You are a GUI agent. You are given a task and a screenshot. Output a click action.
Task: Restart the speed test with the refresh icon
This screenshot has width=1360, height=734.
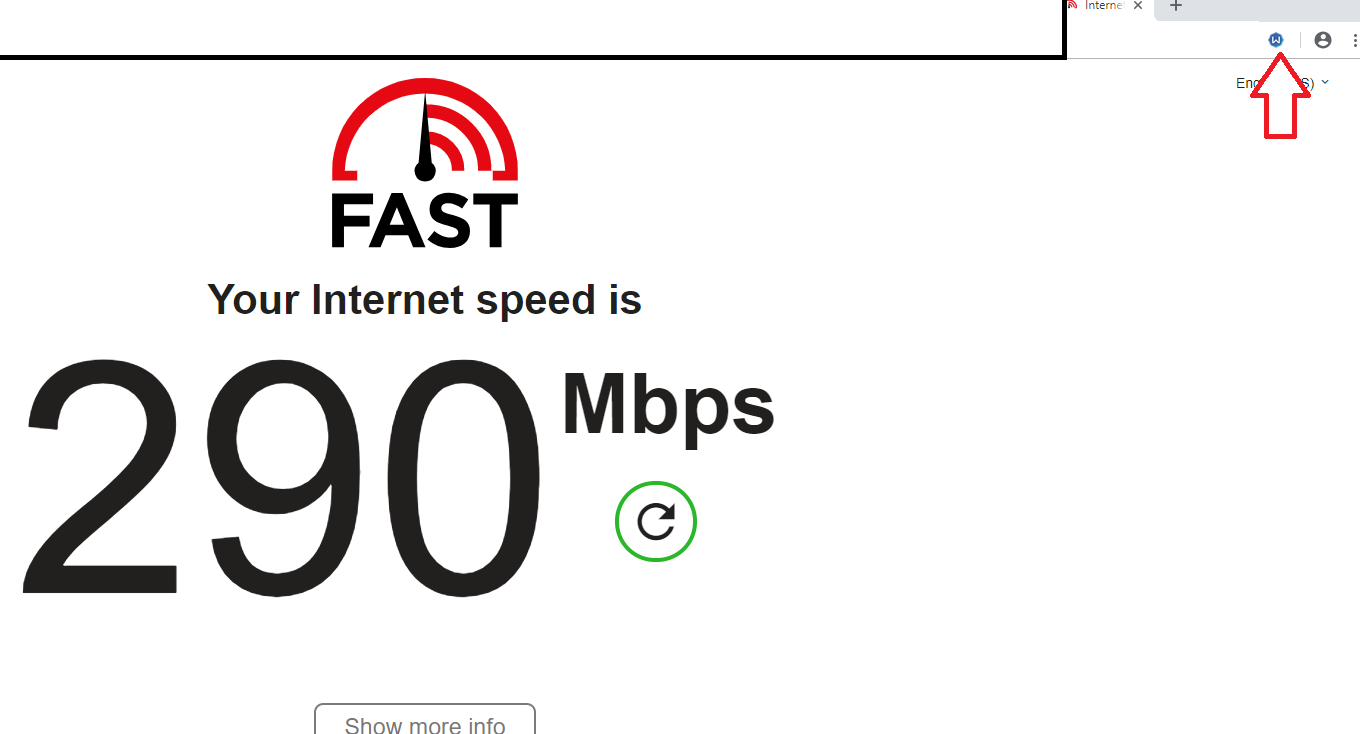[x=656, y=522]
